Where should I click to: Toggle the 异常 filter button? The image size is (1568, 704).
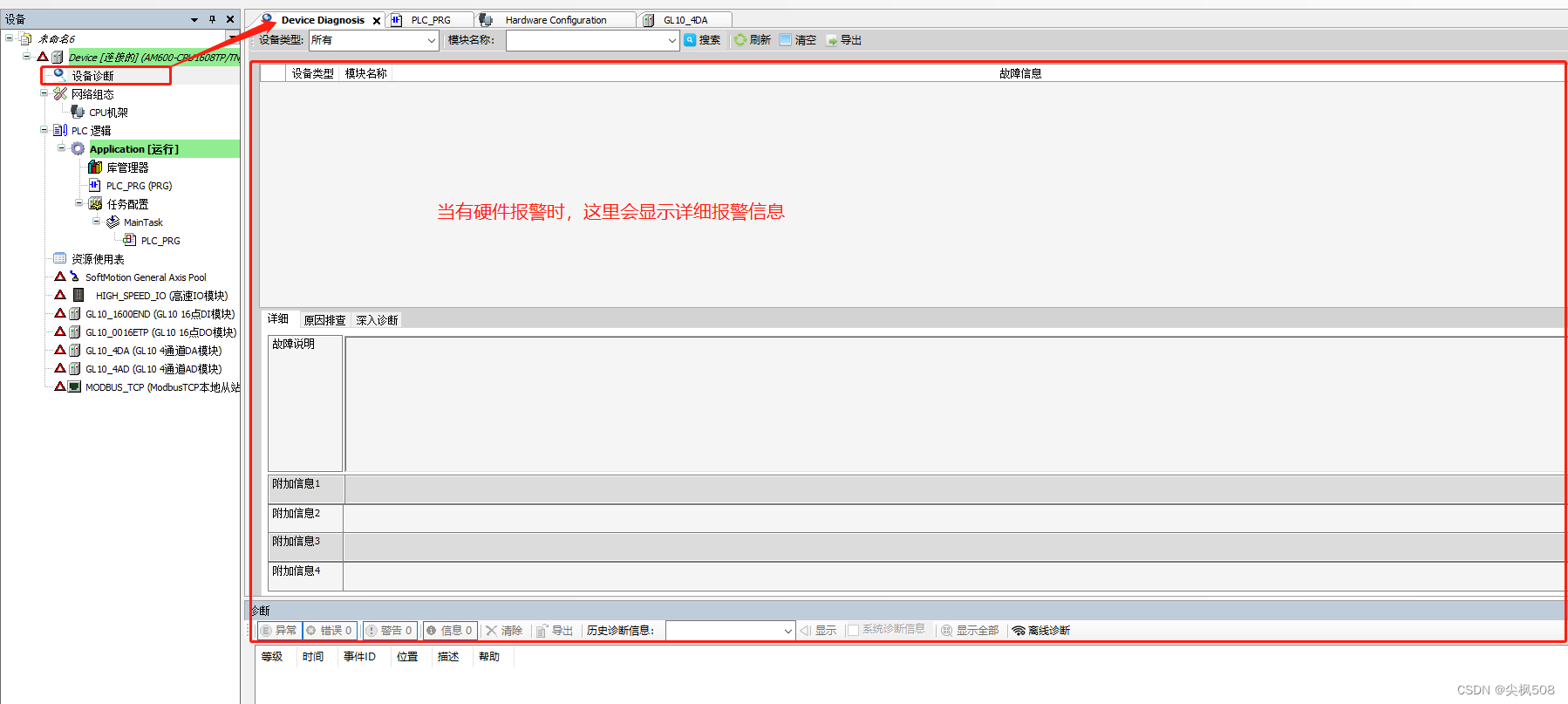279,631
